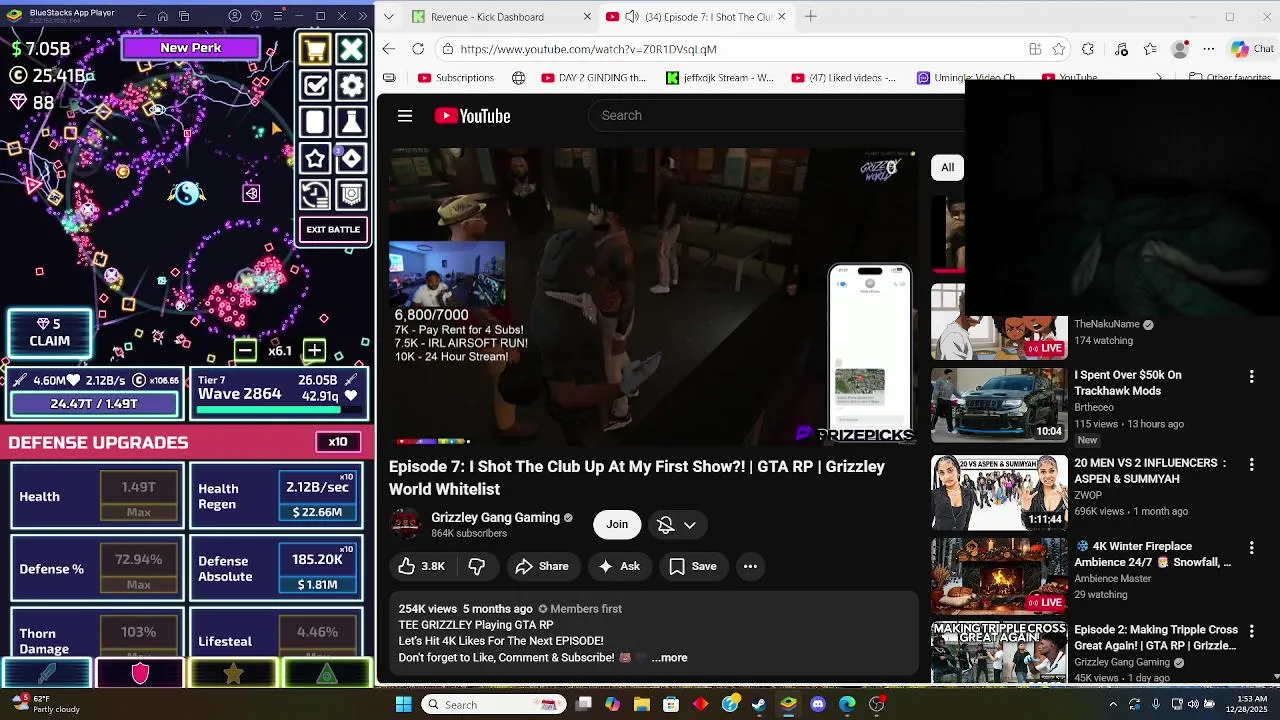Open options for I Spent Over $50k video
This screenshot has height=720, width=1280.
click(1251, 376)
